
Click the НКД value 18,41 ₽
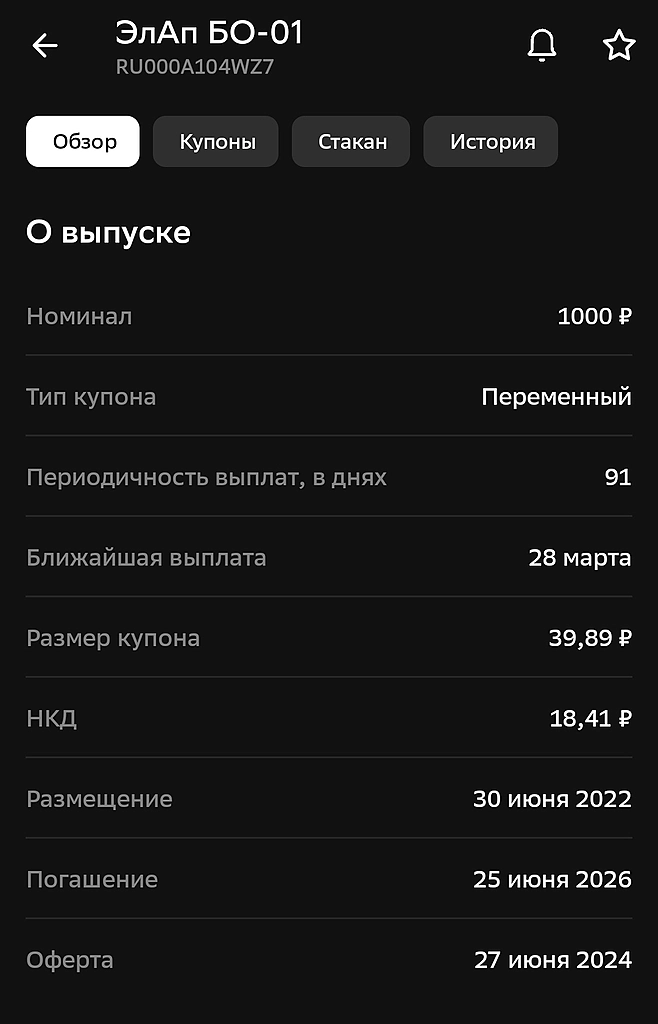tap(590, 718)
